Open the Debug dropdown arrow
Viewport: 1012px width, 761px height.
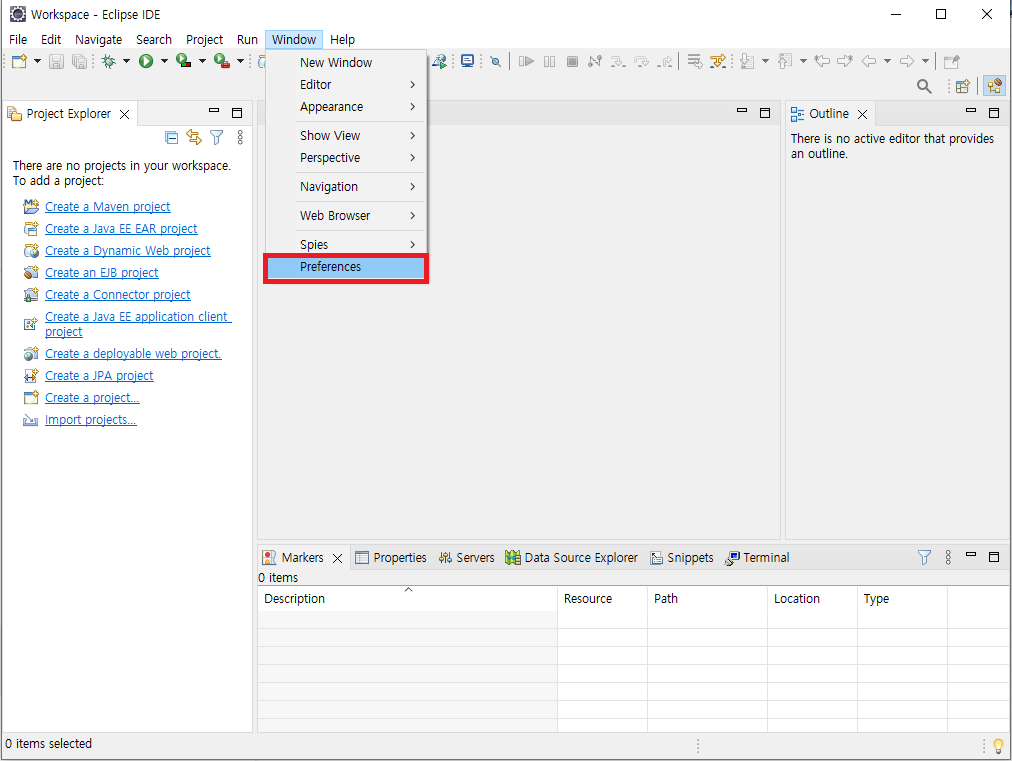126,61
